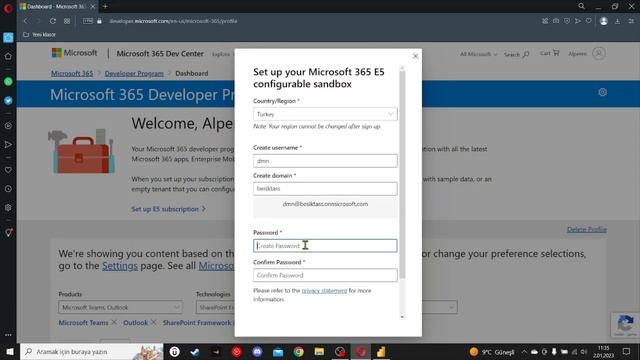Open the Windows notification center
This screenshot has width=640, height=360.
627,351
